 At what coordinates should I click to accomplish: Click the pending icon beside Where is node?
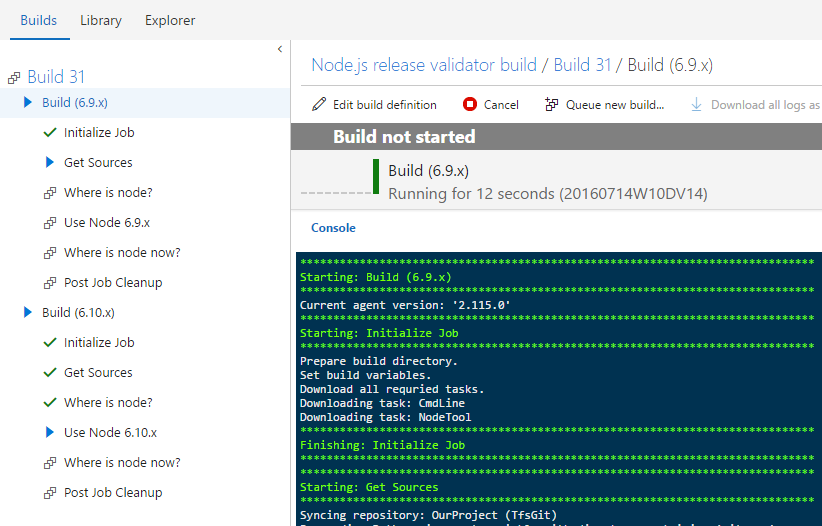coord(50,193)
